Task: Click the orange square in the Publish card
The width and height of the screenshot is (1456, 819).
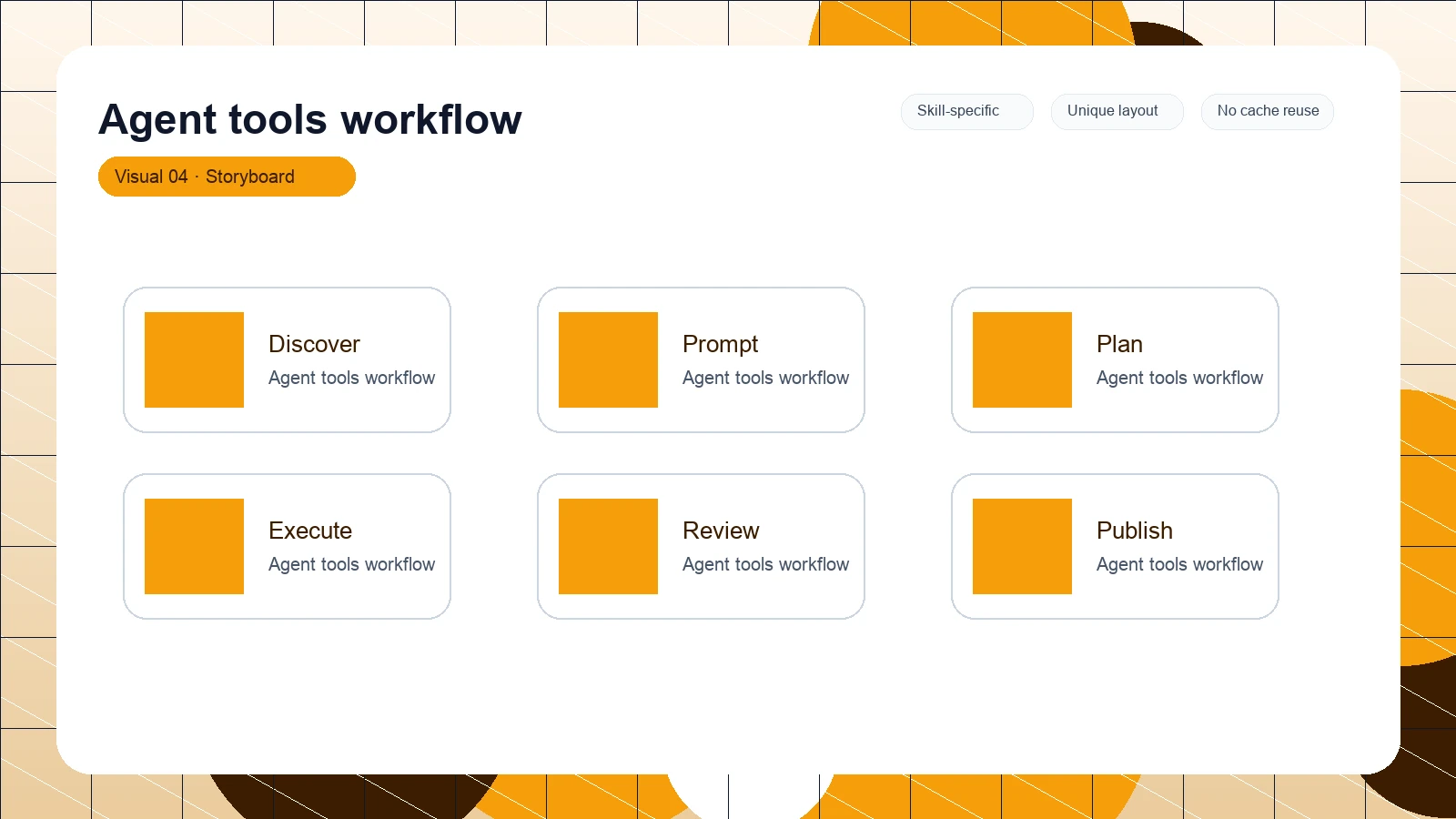Action: (x=1022, y=546)
